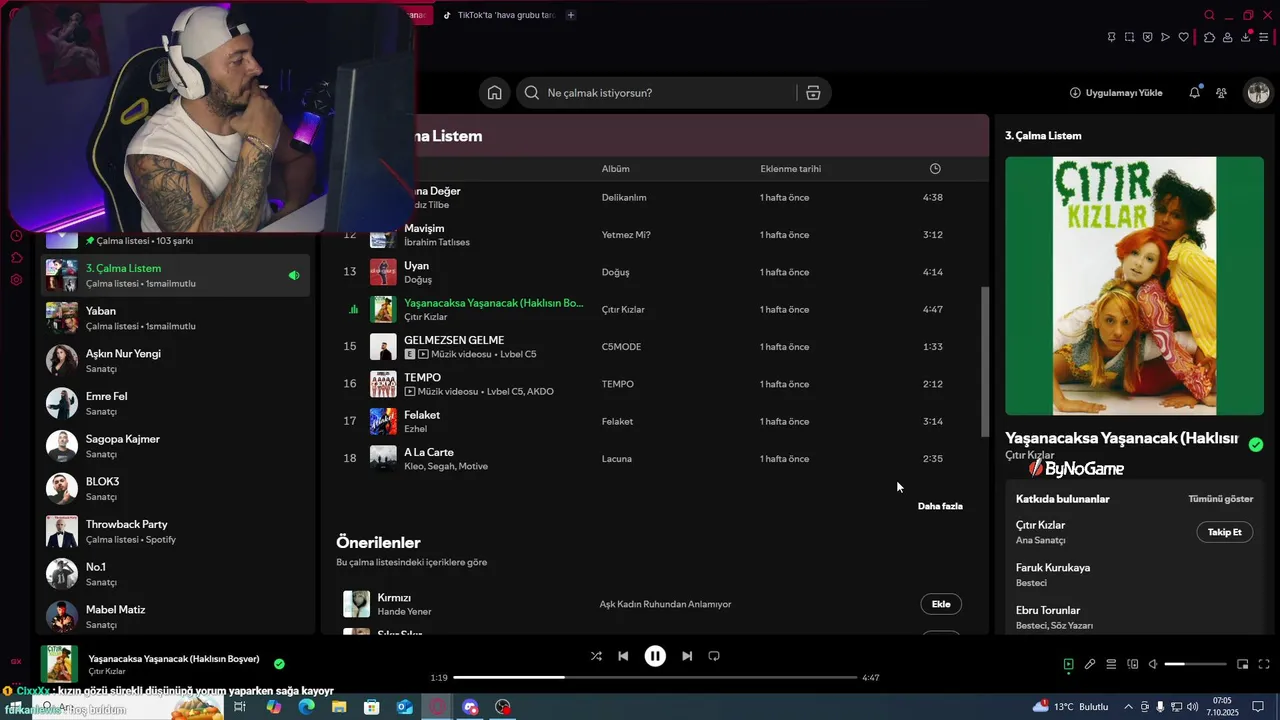
Task: Switch to the TikTok browser tab
Action: click(499, 15)
